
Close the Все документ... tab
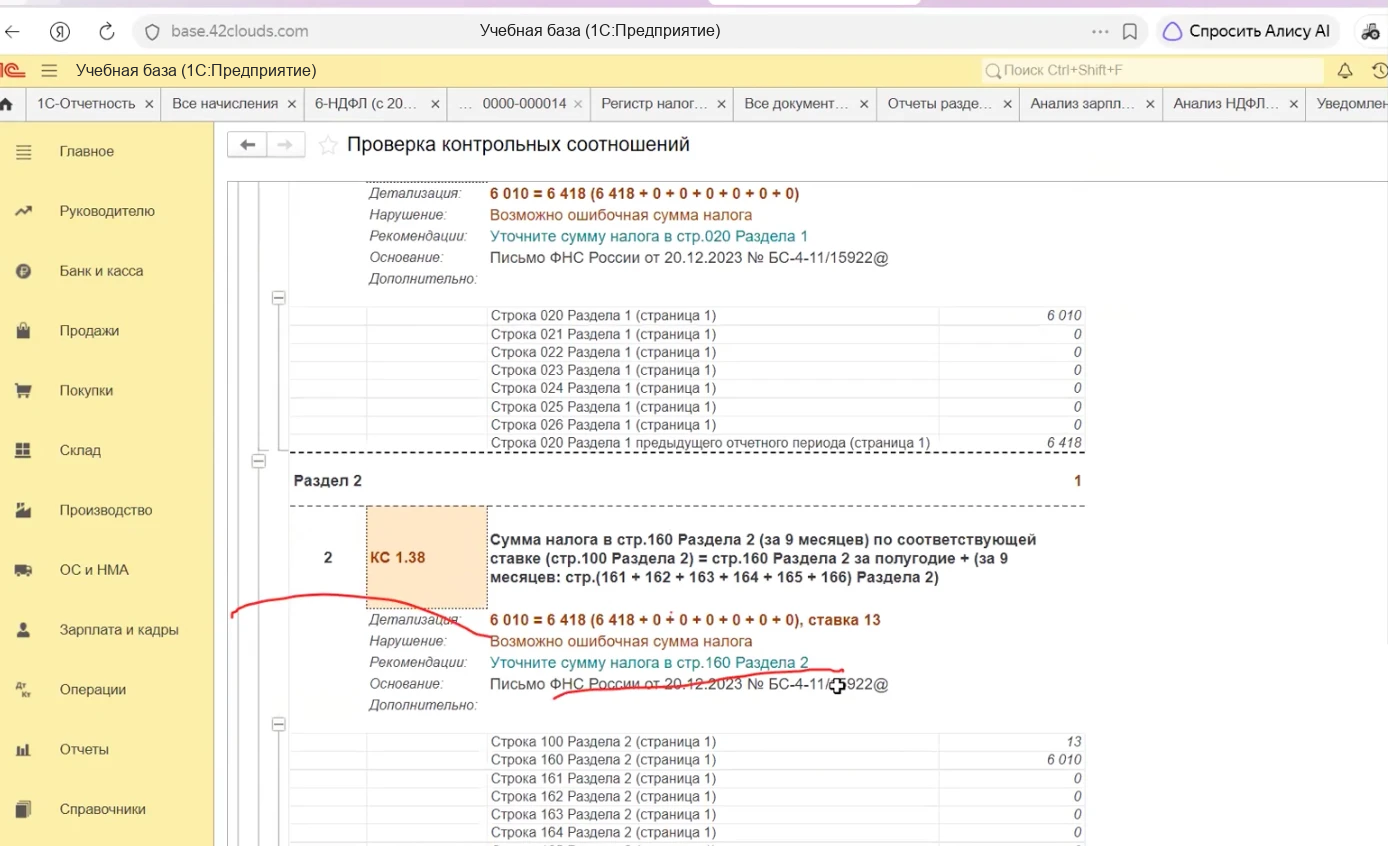click(x=864, y=103)
